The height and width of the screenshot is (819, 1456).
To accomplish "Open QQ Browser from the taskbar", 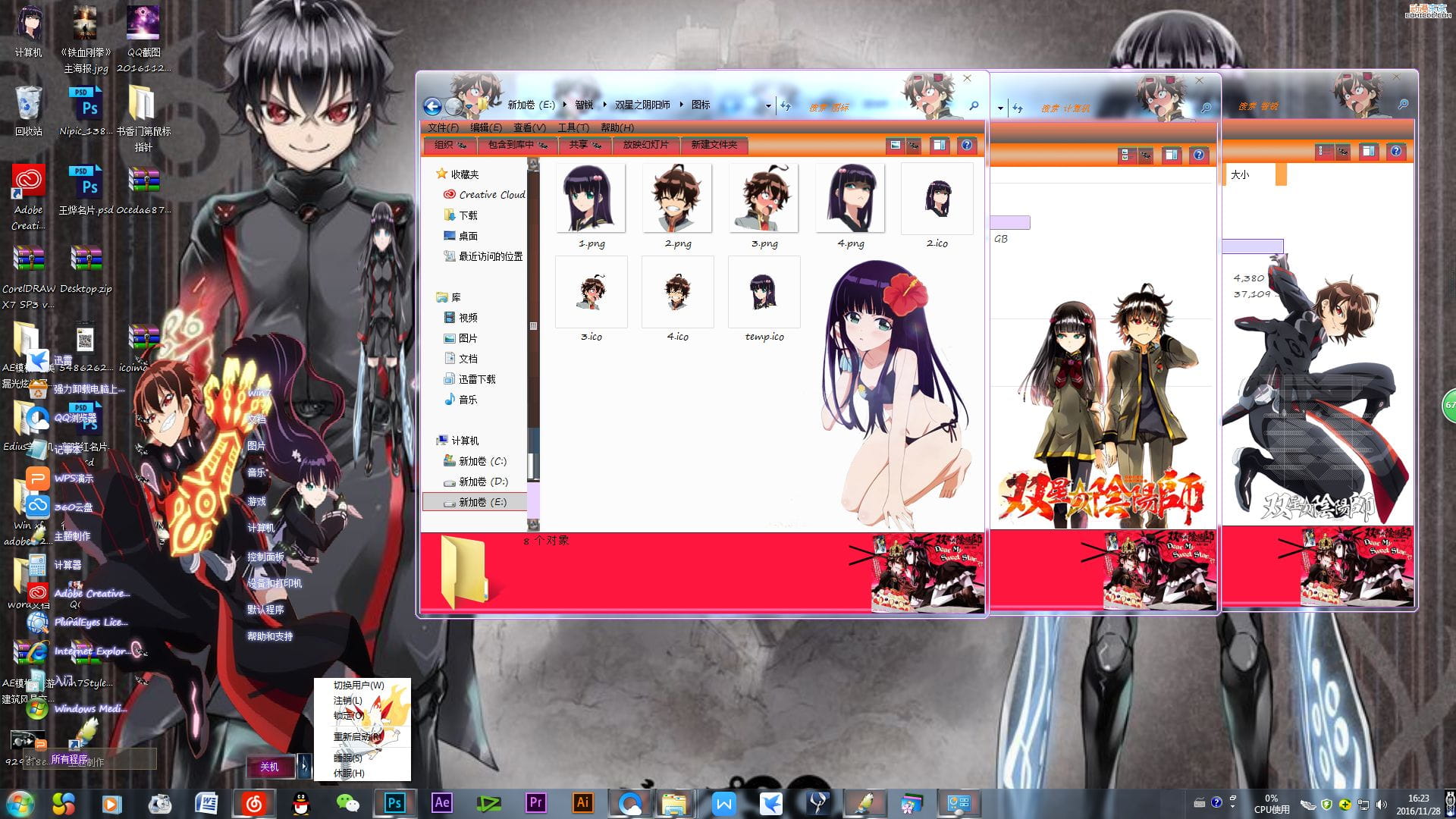I will 629,802.
